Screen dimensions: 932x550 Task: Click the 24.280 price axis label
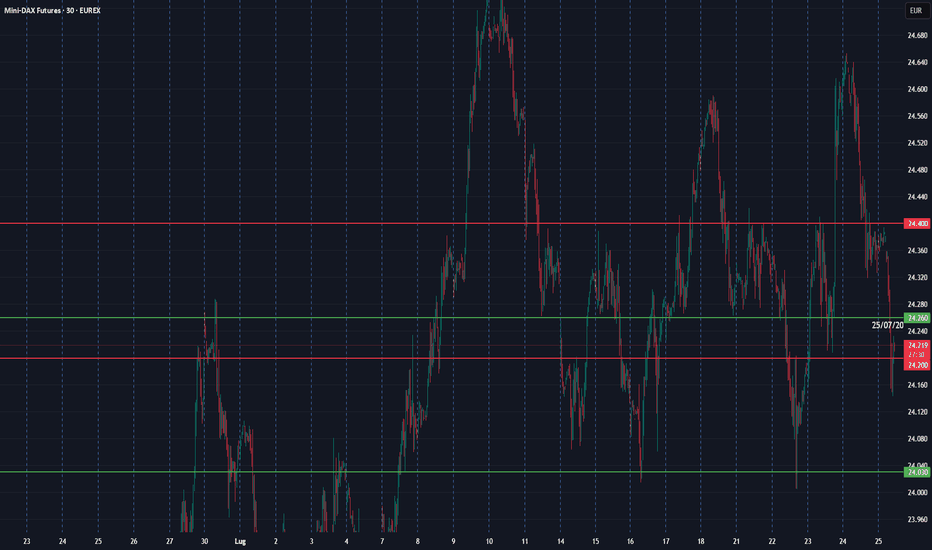(917, 304)
